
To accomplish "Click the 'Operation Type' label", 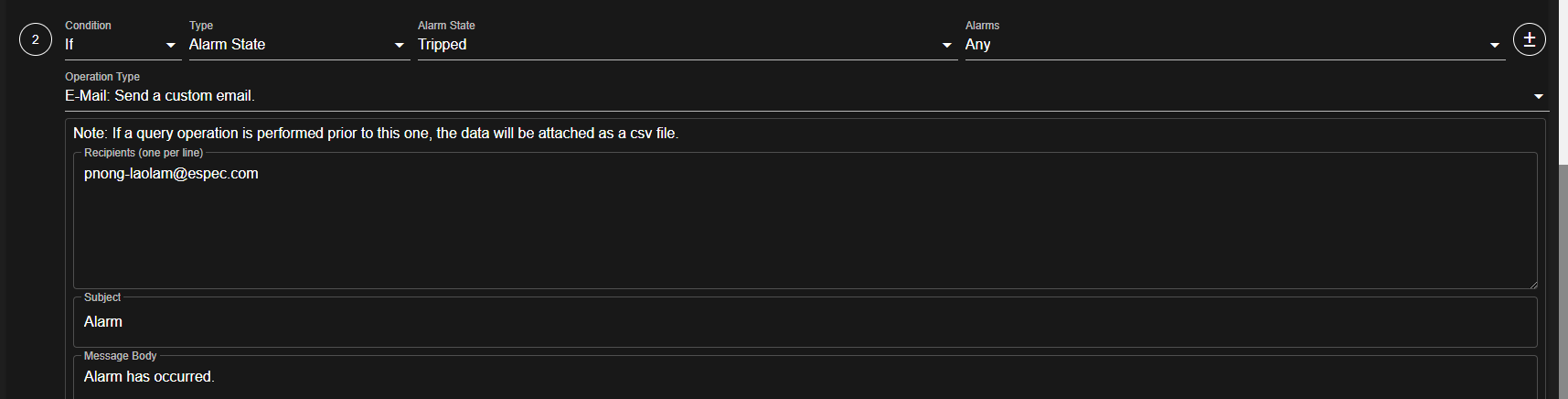I will (x=102, y=77).
